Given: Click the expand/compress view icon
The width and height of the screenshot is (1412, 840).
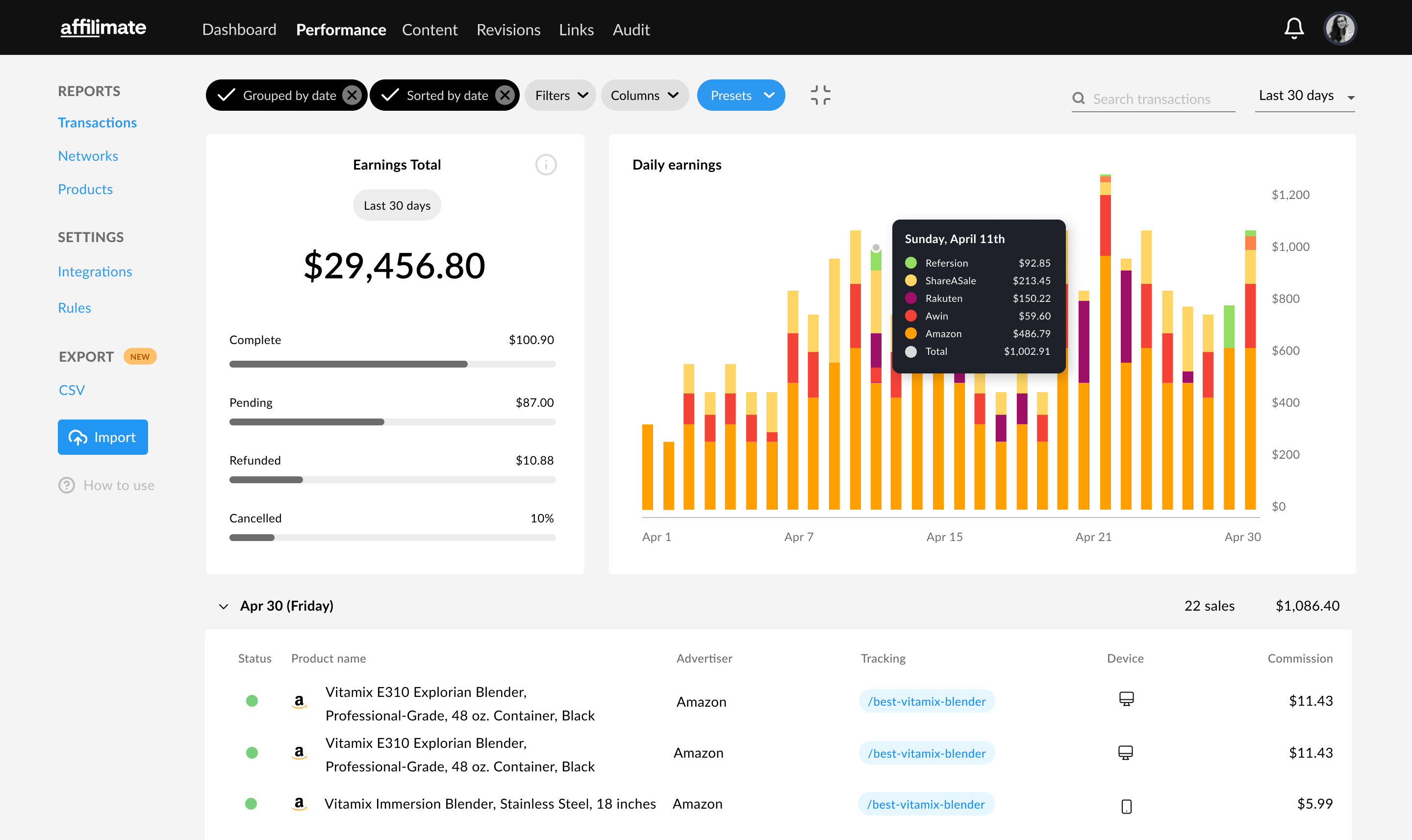Looking at the screenshot, I should coord(820,95).
